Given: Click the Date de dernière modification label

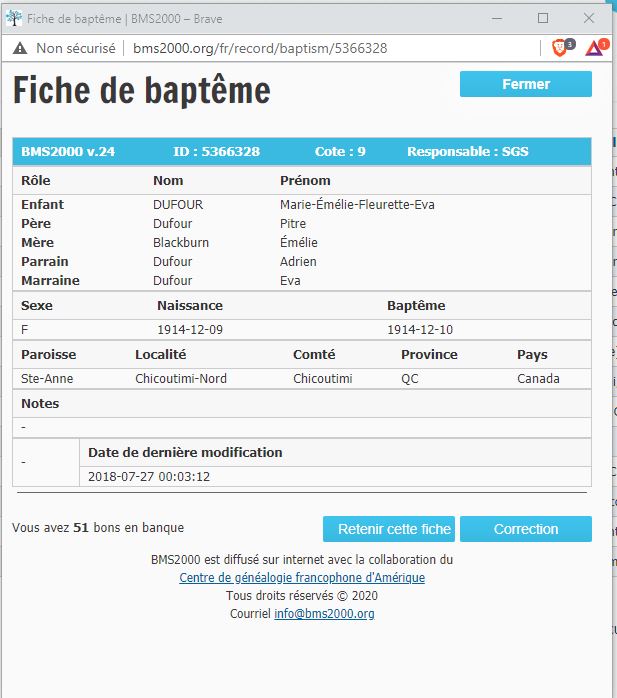Looking at the screenshot, I should click(185, 452).
